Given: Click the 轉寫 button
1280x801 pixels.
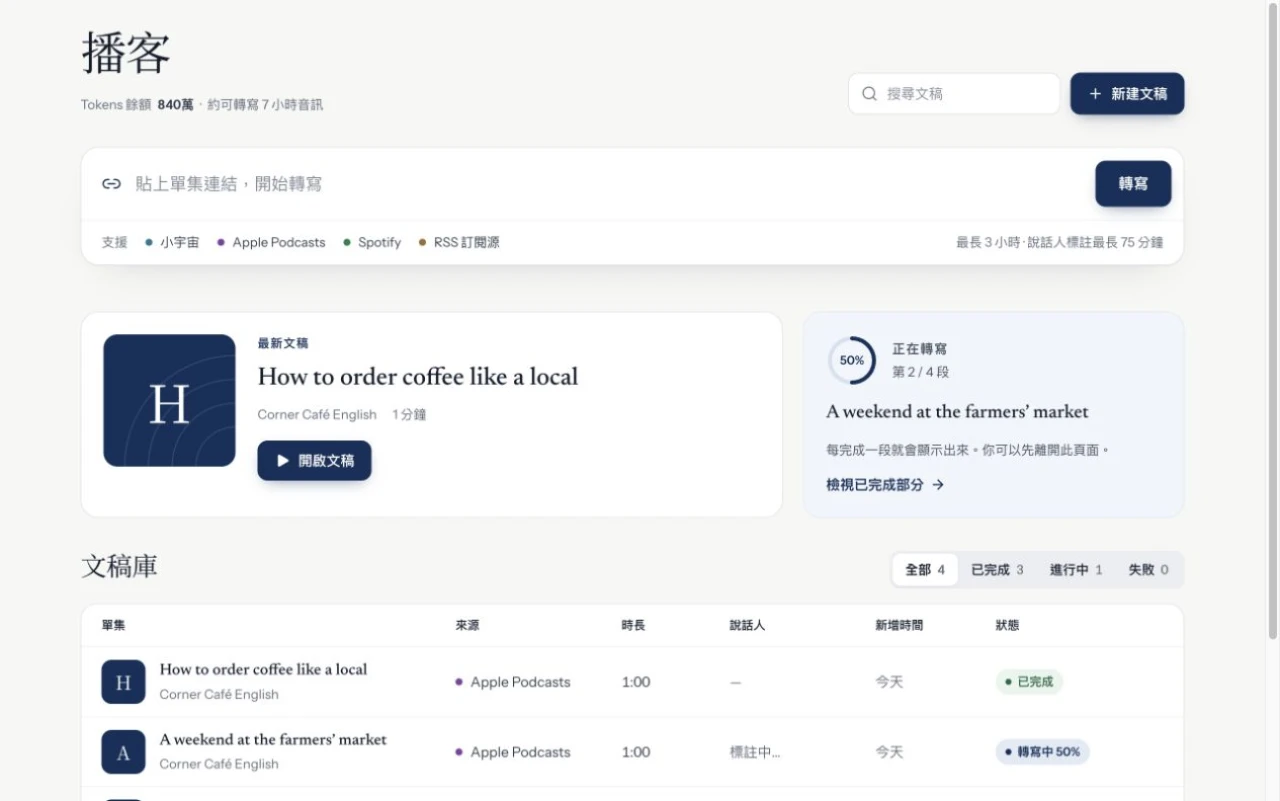Looking at the screenshot, I should coord(1133,184).
